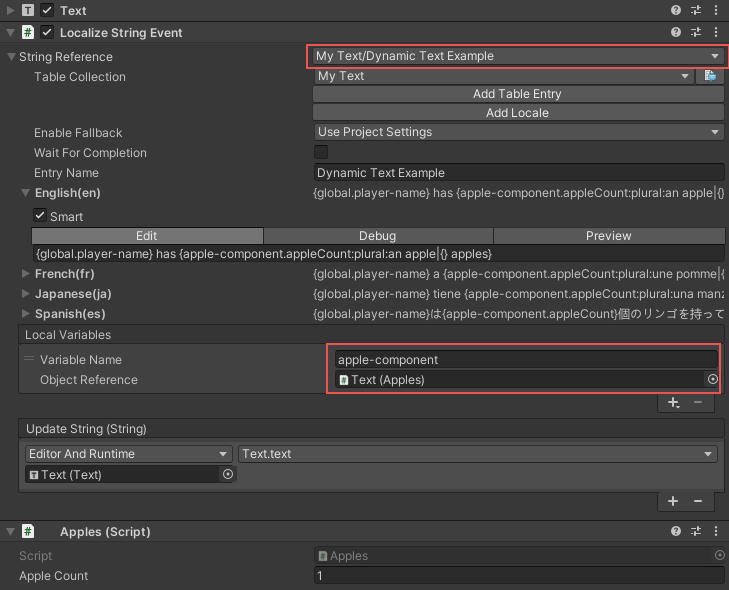Screen dimensions: 729x590
Task: Click object picker for Text (Text) target
Action: (228, 475)
